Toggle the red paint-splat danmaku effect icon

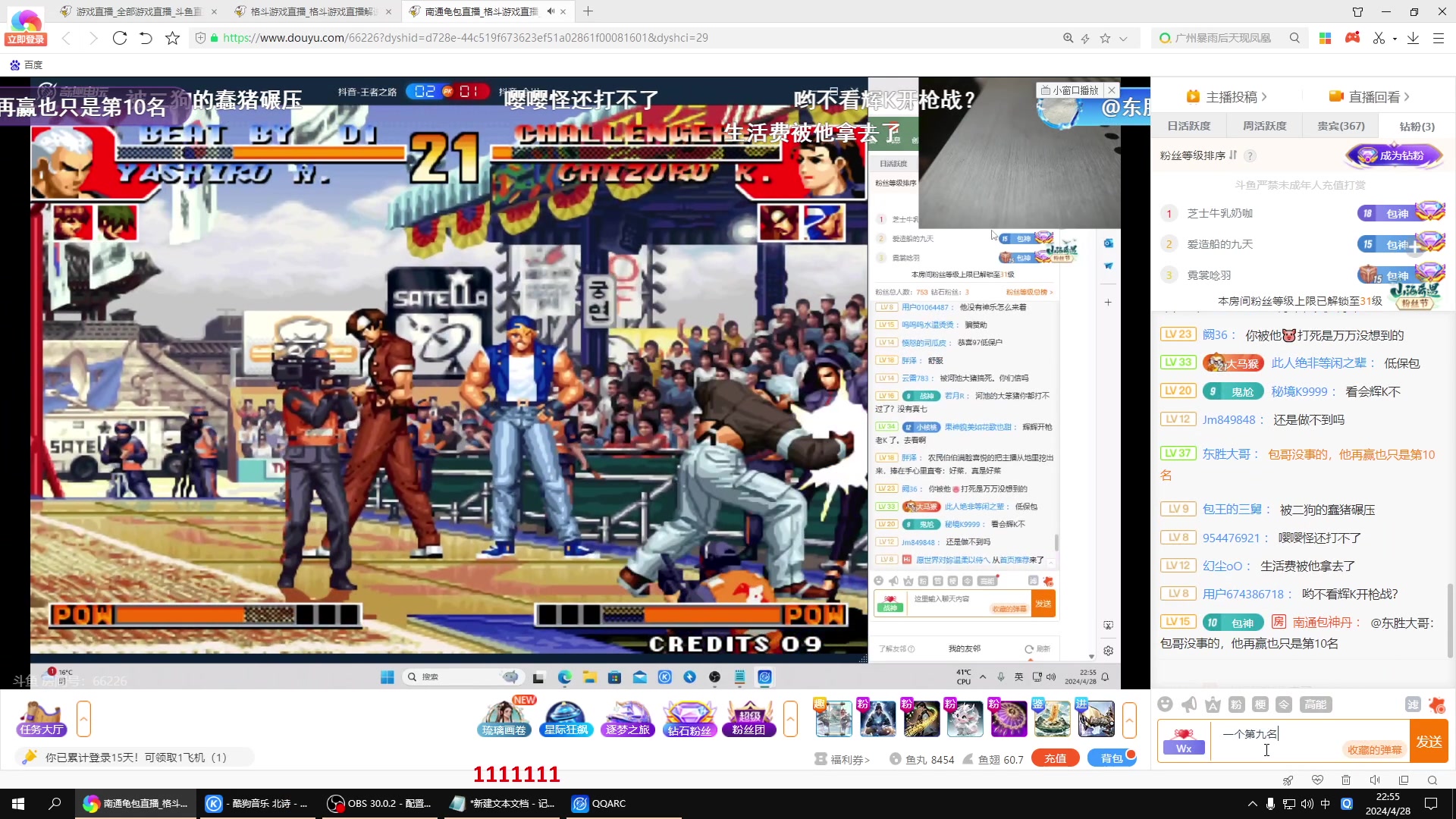pyautogui.click(x=1436, y=704)
